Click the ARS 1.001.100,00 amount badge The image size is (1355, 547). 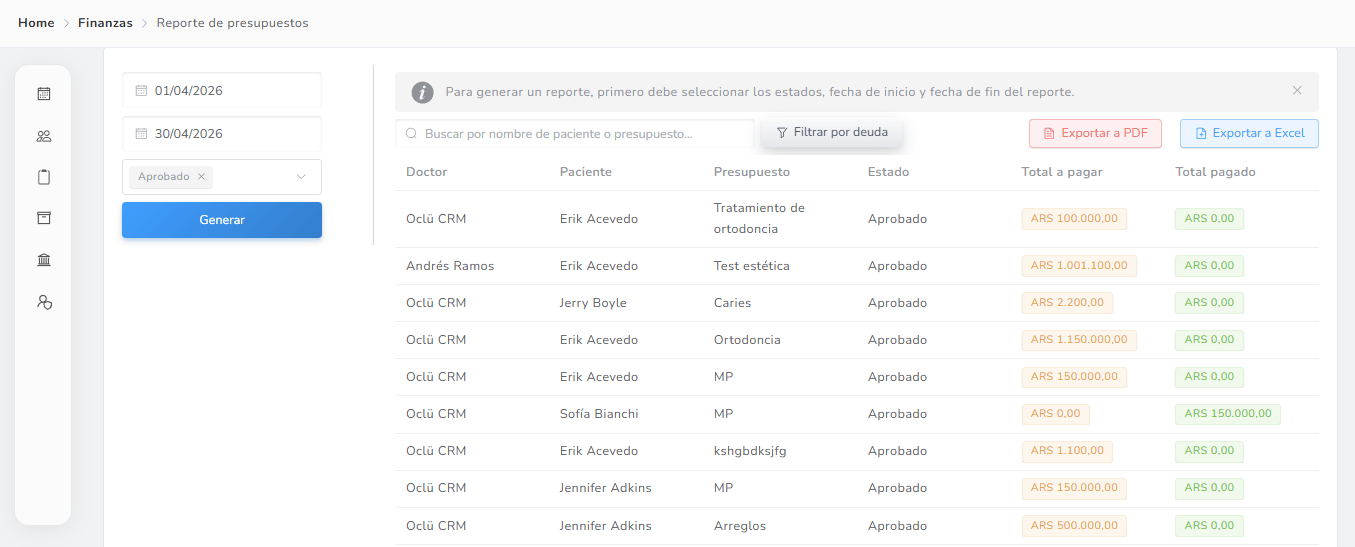(x=1079, y=266)
